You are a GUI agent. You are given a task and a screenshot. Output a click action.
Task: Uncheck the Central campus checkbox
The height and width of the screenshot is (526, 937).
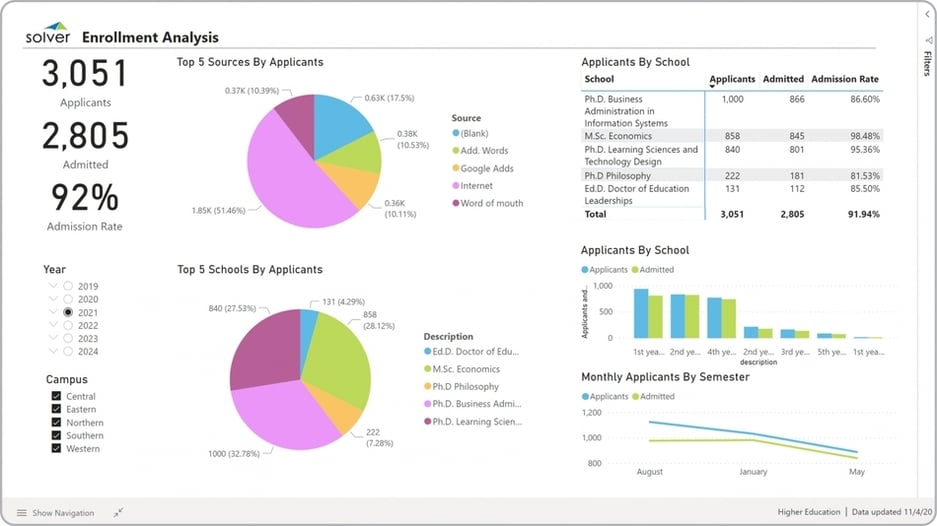coord(56,397)
